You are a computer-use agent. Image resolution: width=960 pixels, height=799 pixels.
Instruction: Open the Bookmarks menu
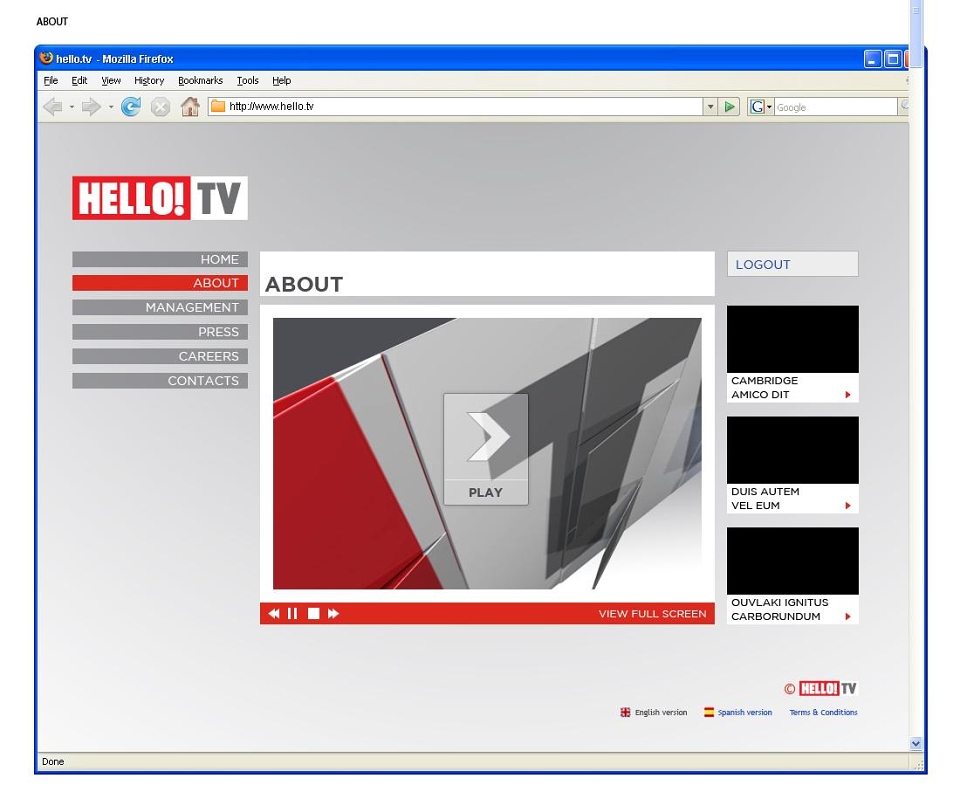click(x=200, y=81)
